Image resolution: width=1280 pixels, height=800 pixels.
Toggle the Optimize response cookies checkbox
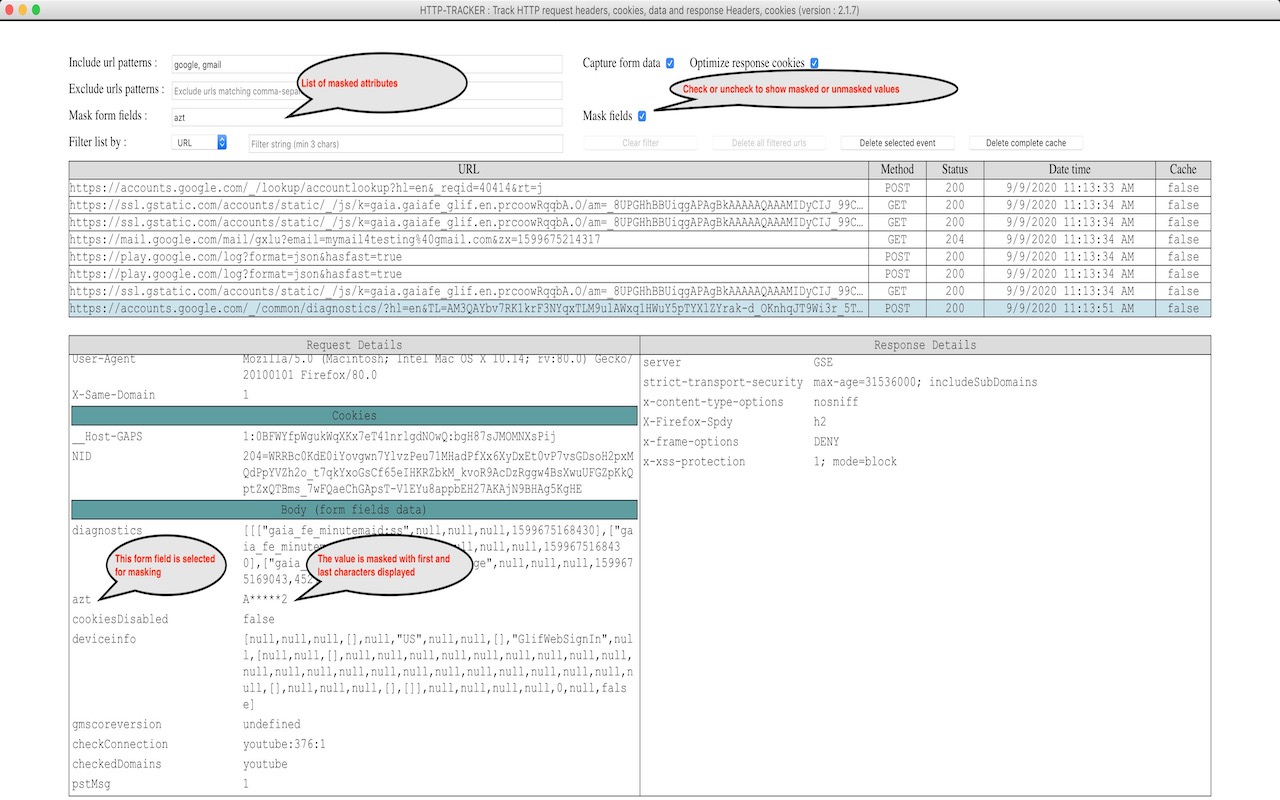coord(814,63)
